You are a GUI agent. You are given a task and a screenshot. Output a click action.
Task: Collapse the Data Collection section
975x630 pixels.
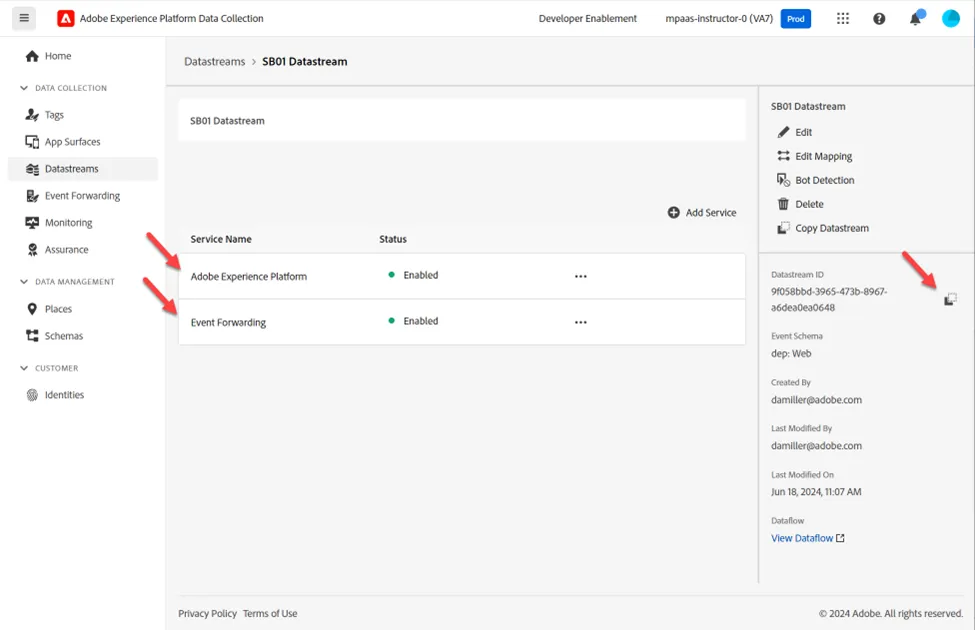pos(24,88)
